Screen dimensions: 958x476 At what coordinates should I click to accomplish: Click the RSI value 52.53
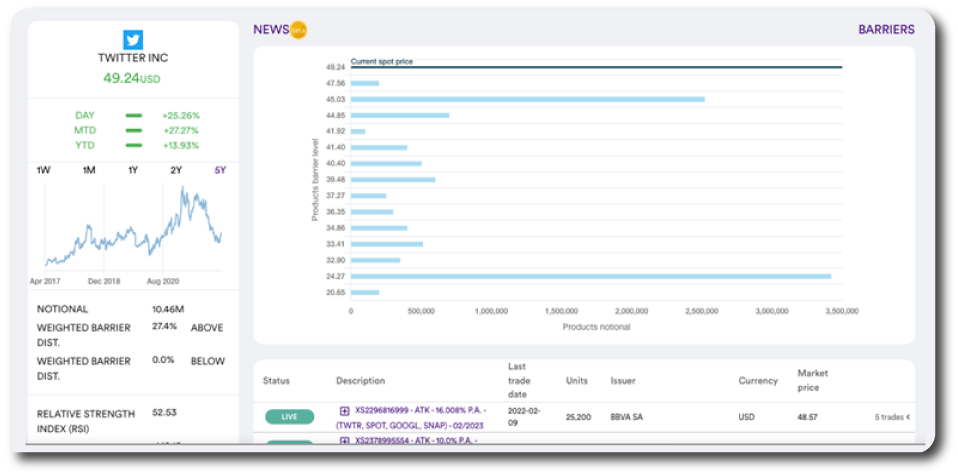[164, 412]
